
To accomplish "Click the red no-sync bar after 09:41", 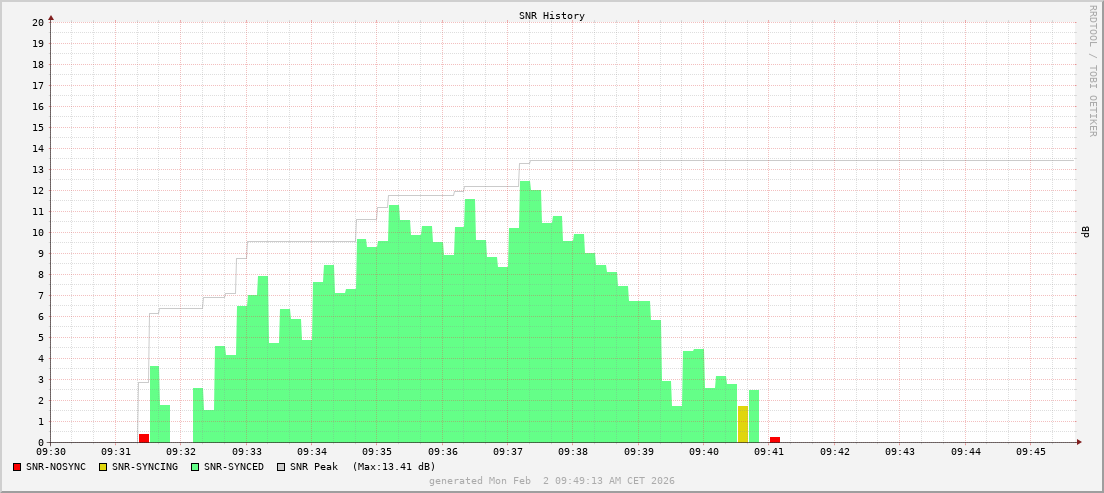I will (x=775, y=439).
